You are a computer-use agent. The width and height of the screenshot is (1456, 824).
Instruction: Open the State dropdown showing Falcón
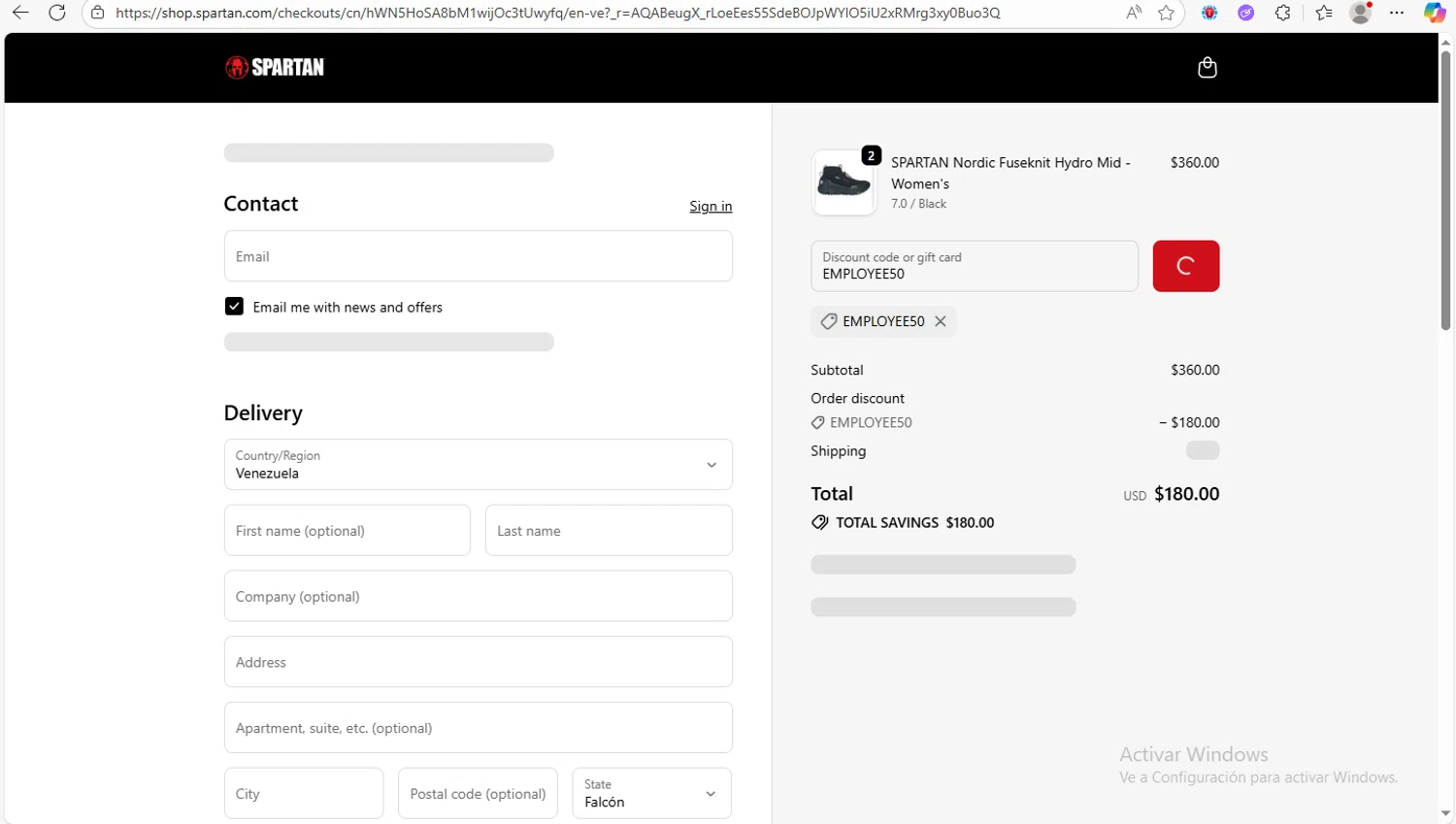(x=651, y=794)
